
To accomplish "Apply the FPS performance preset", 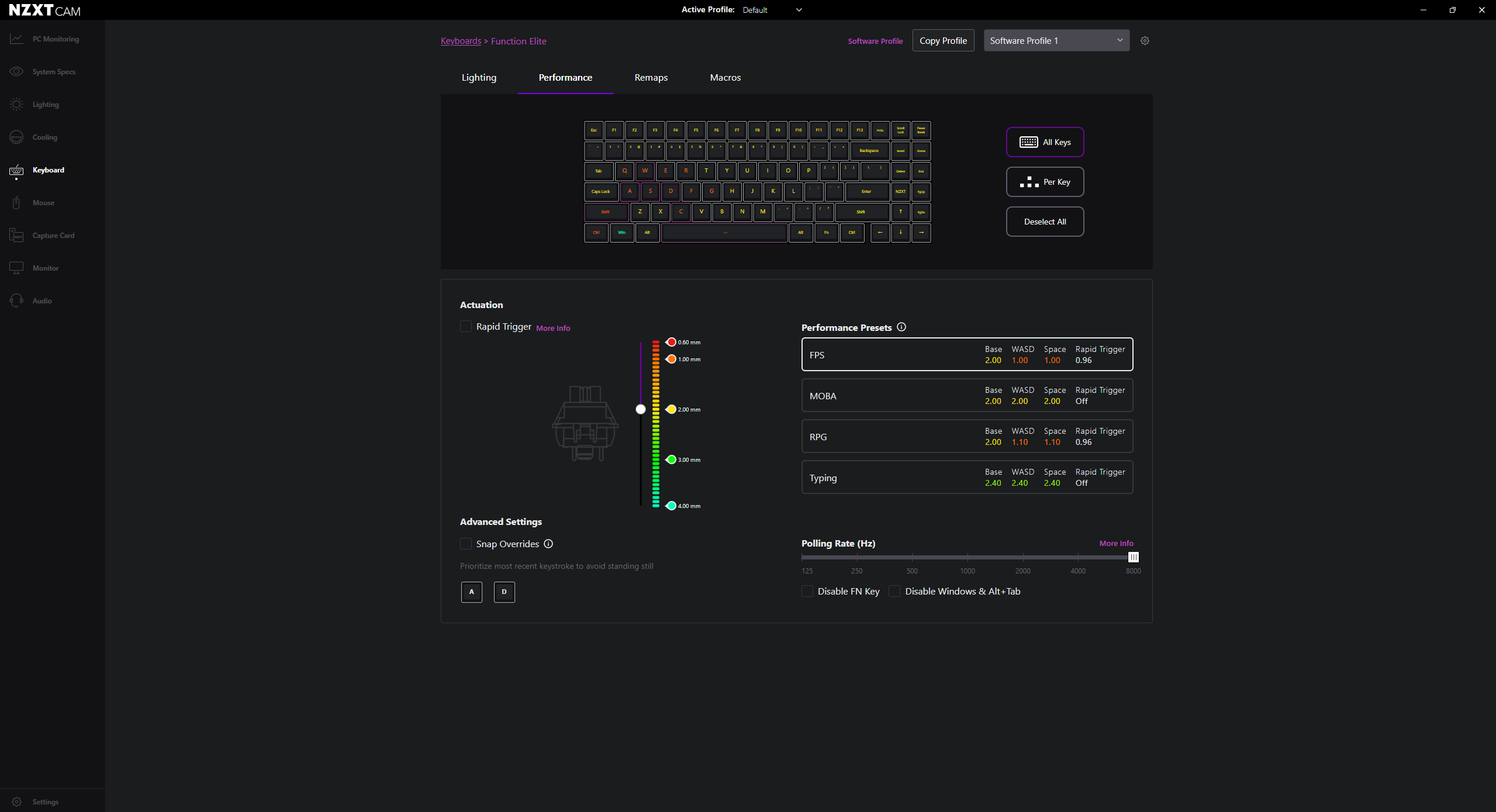I will click(x=967, y=354).
